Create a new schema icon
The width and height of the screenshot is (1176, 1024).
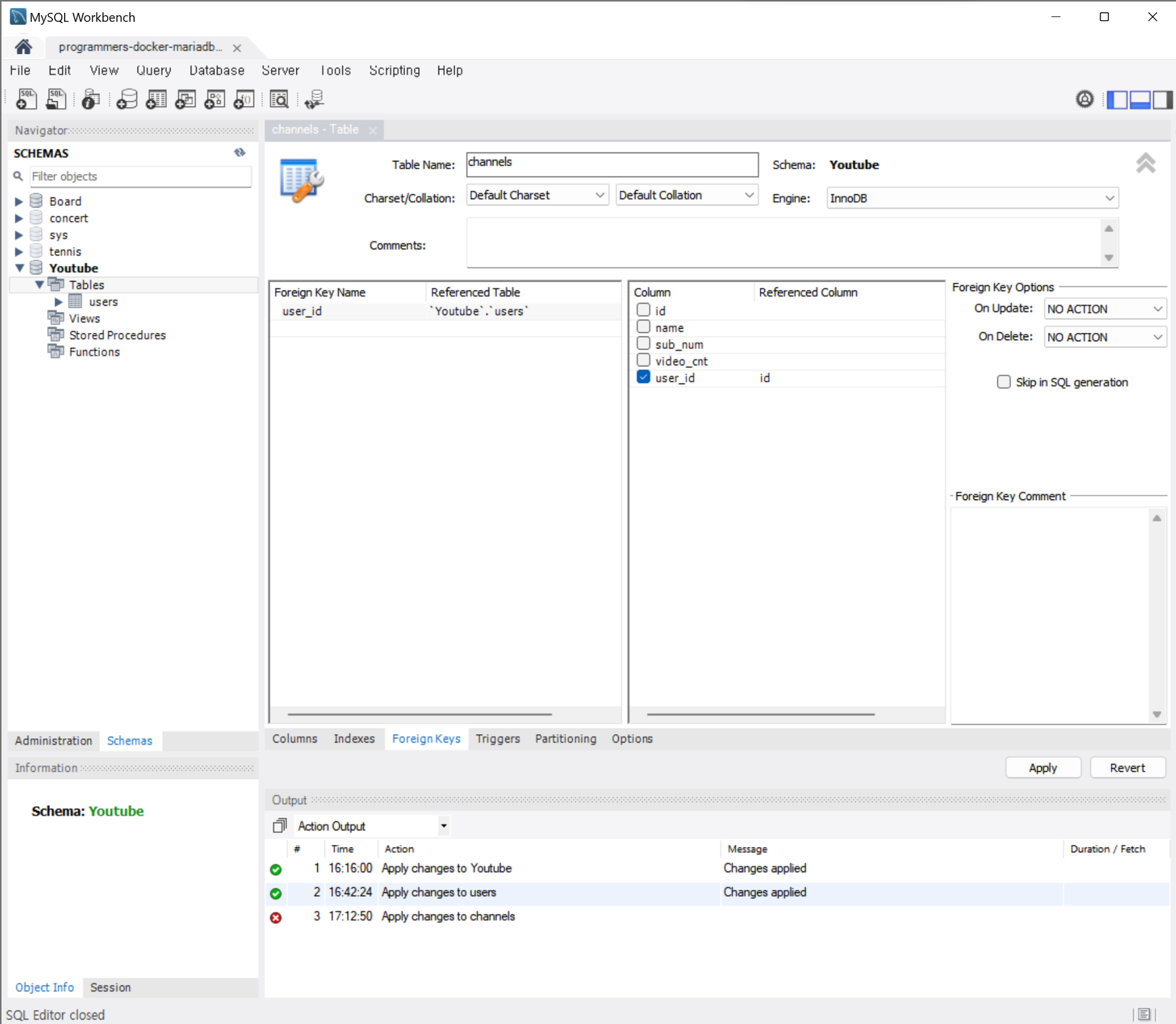(x=126, y=99)
